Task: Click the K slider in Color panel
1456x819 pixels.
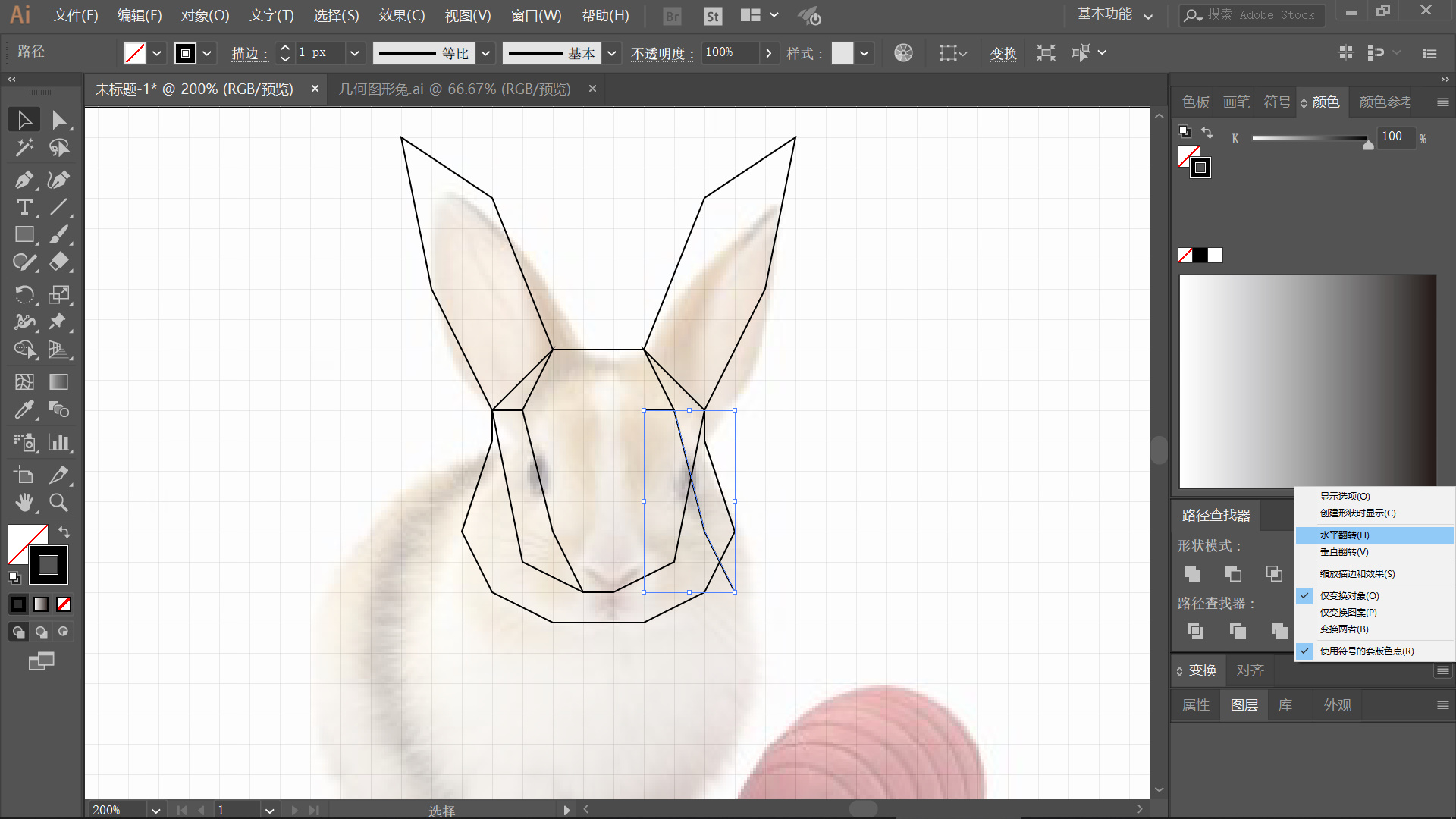Action: [1310, 138]
